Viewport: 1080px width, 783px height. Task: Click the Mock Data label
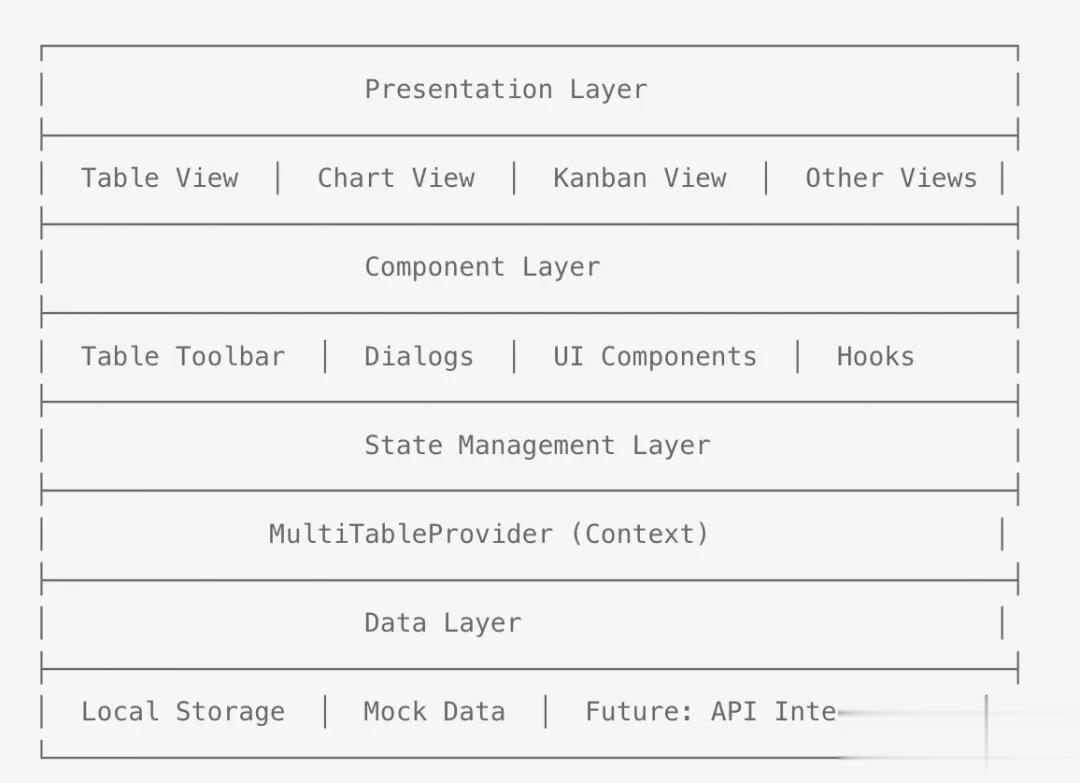(434, 712)
